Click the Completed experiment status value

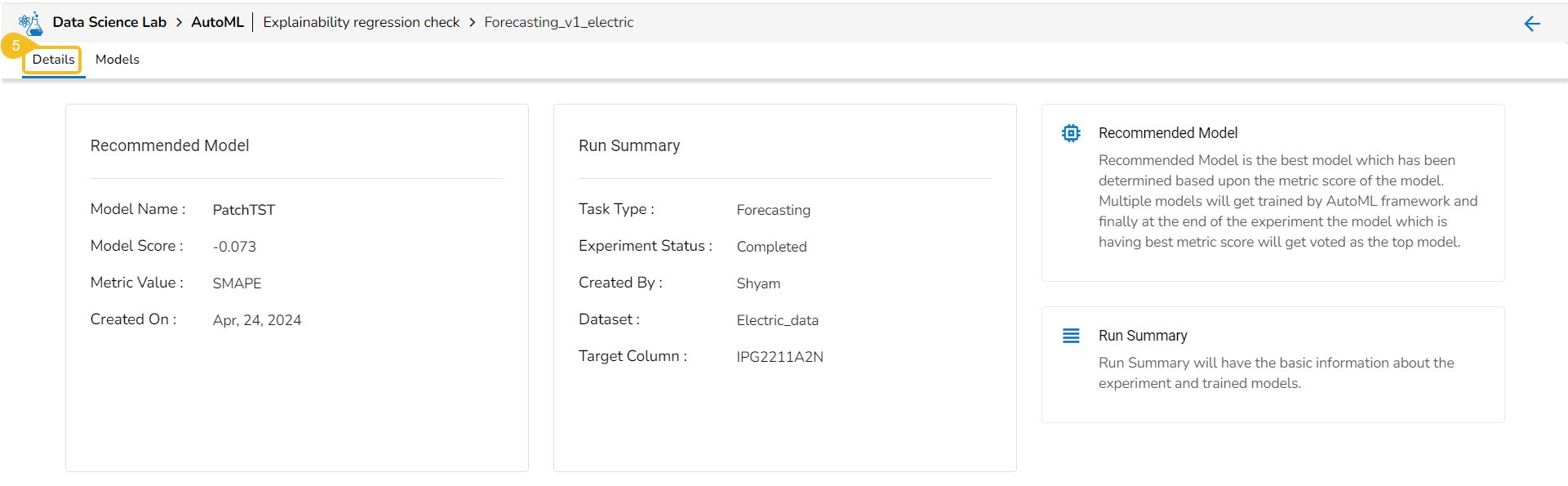pos(771,247)
